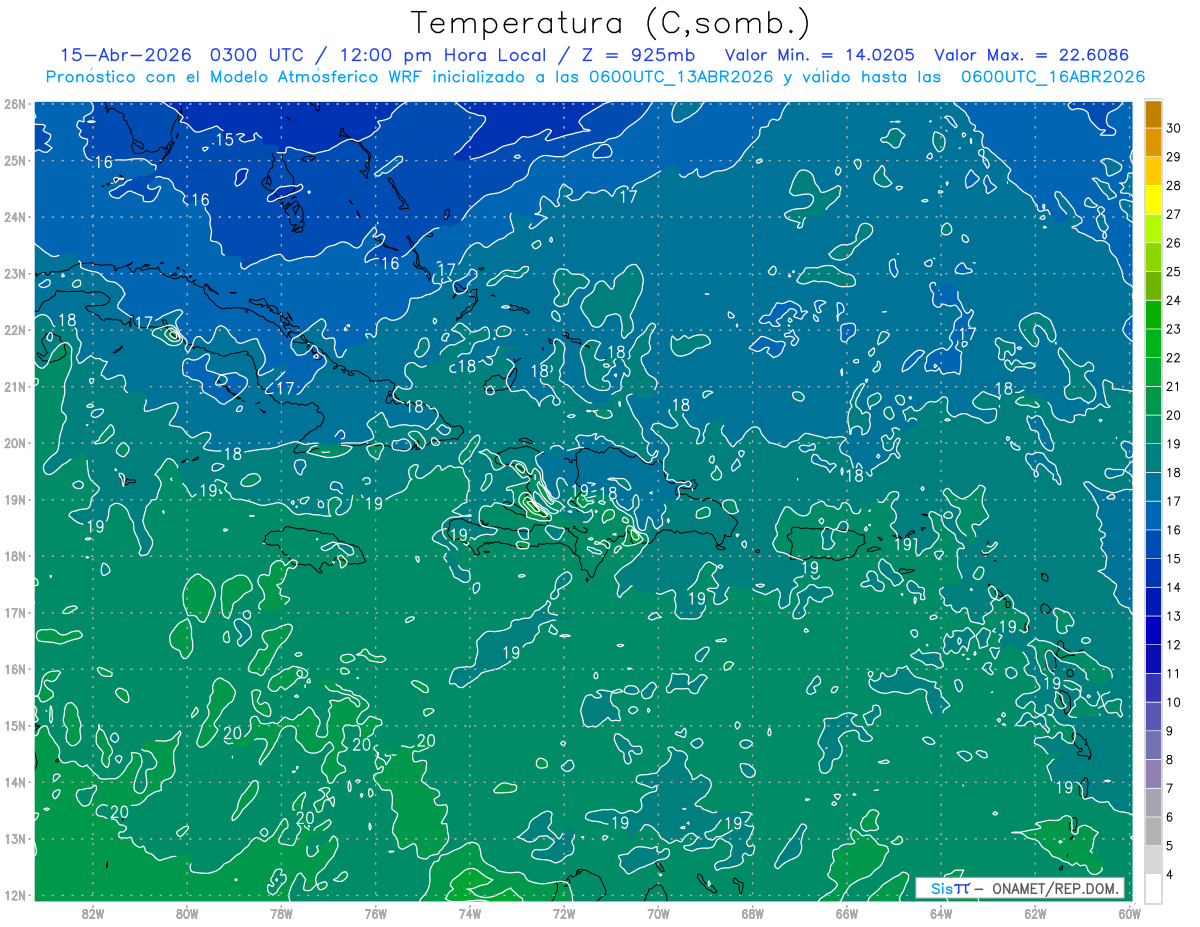This screenshot has height=927, width=1200.
Task: Click the SisPI ONAMET/REP.DOM. credit box
Action: pos(1021,888)
